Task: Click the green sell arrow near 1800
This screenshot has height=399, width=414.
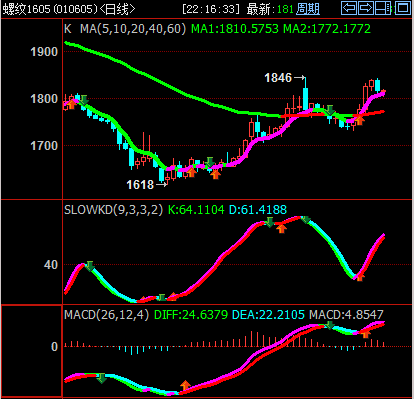Action: tap(84, 100)
